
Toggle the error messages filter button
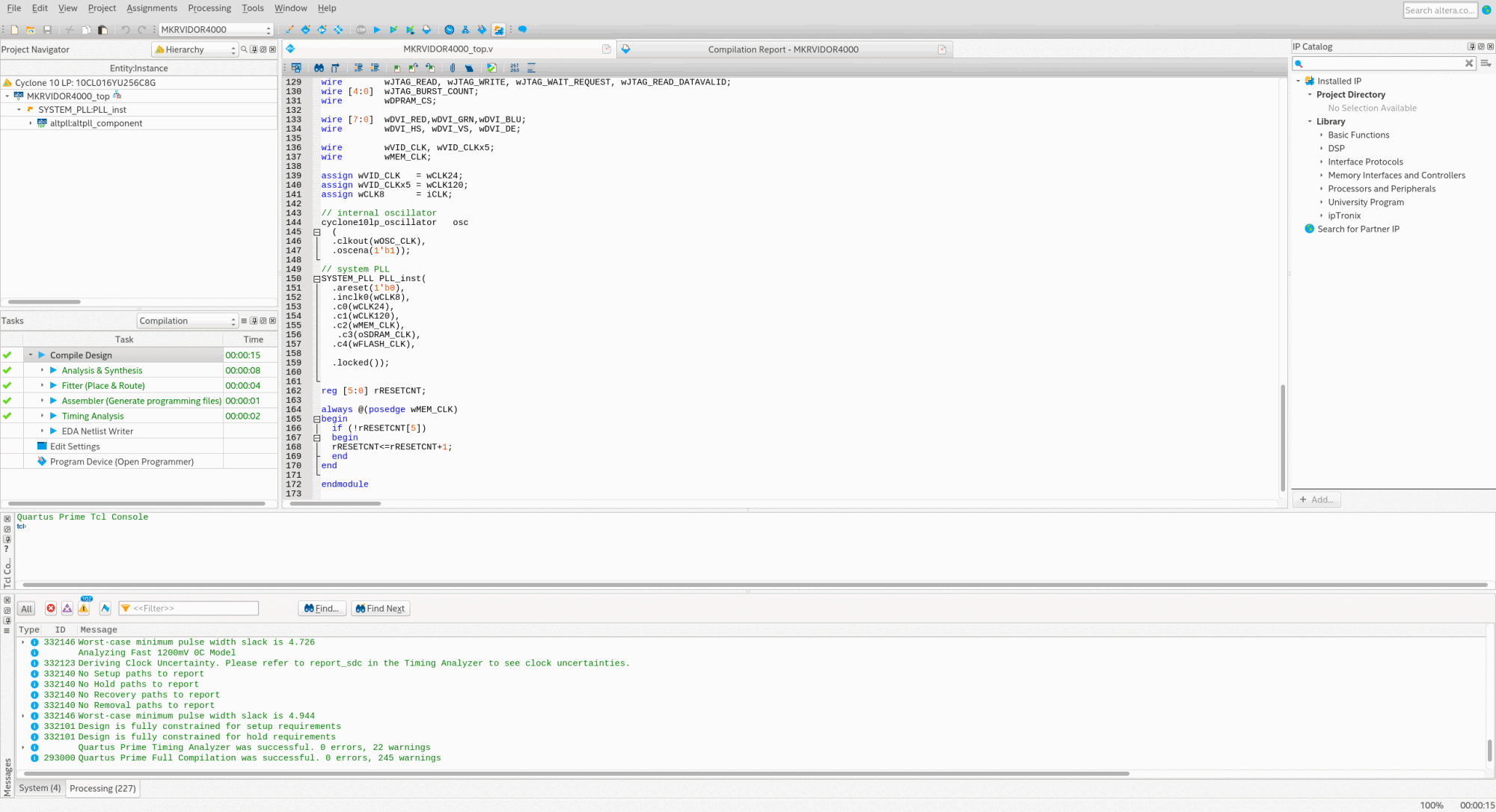(51, 609)
